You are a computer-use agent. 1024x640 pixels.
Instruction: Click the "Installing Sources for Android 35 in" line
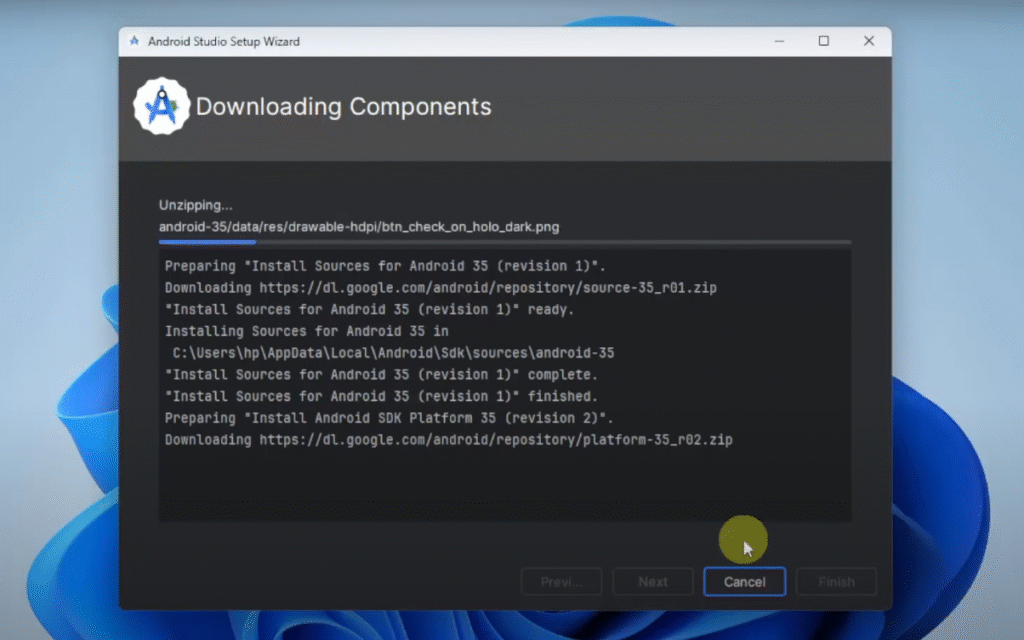(x=306, y=331)
